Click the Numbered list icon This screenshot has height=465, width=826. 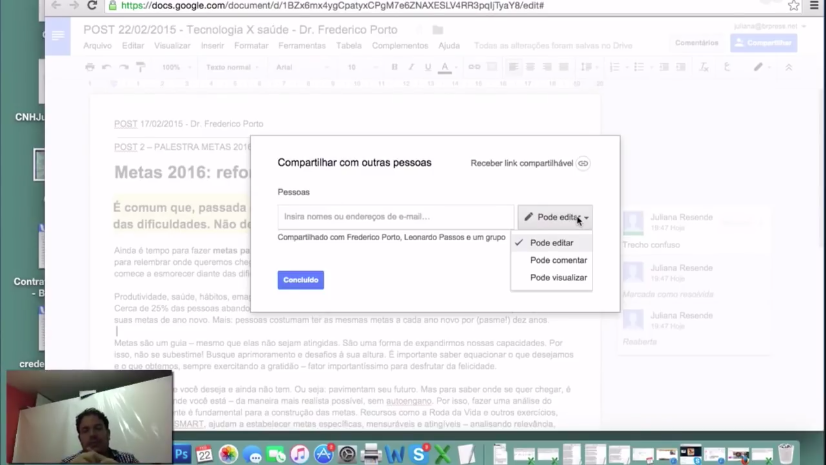(x=614, y=67)
